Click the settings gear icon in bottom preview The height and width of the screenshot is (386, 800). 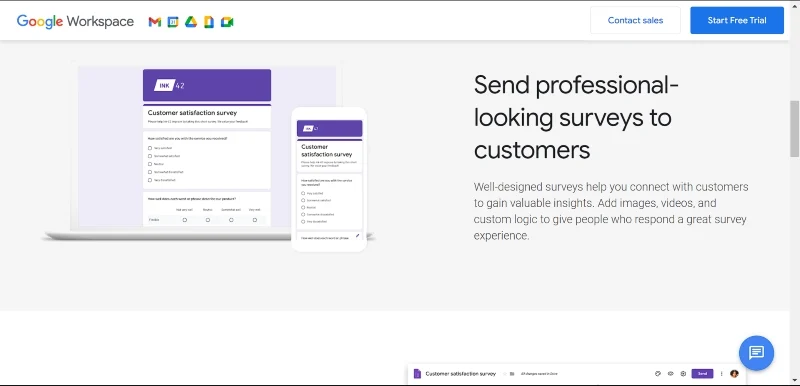click(683, 374)
